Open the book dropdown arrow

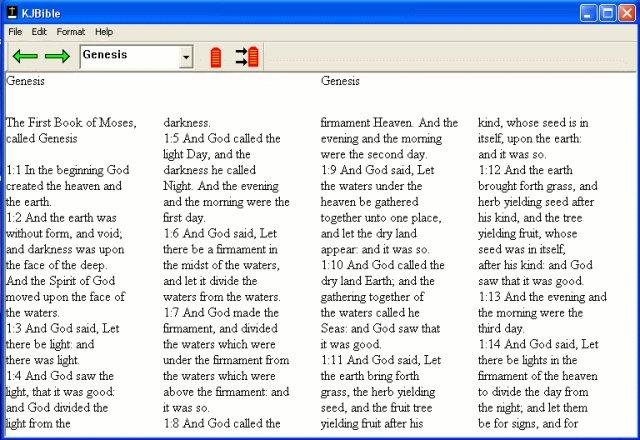[x=186, y=57]
